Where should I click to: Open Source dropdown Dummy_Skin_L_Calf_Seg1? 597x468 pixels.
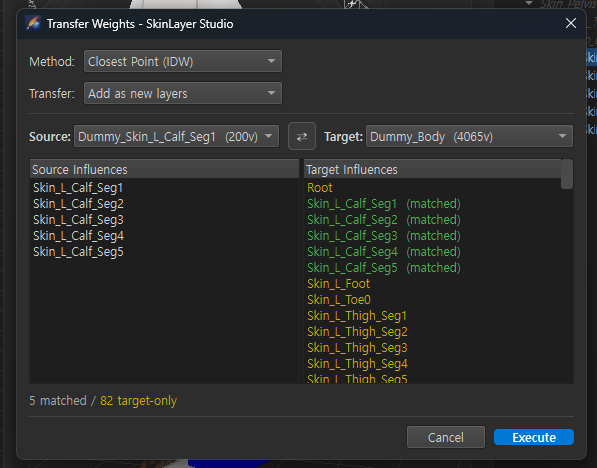point(176,136)
